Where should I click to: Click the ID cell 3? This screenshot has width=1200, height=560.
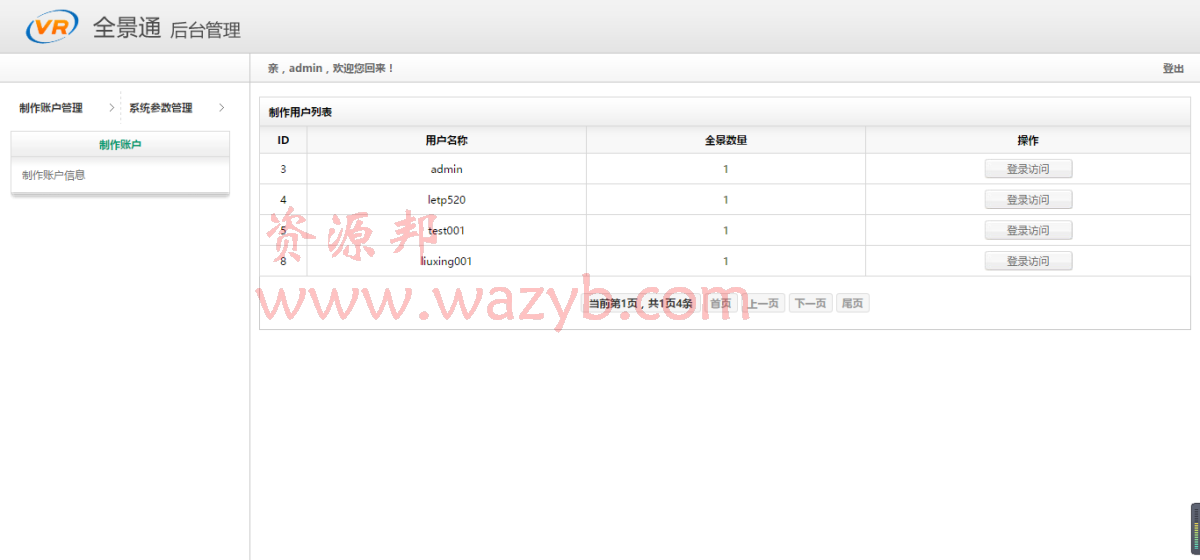(283, 169)
